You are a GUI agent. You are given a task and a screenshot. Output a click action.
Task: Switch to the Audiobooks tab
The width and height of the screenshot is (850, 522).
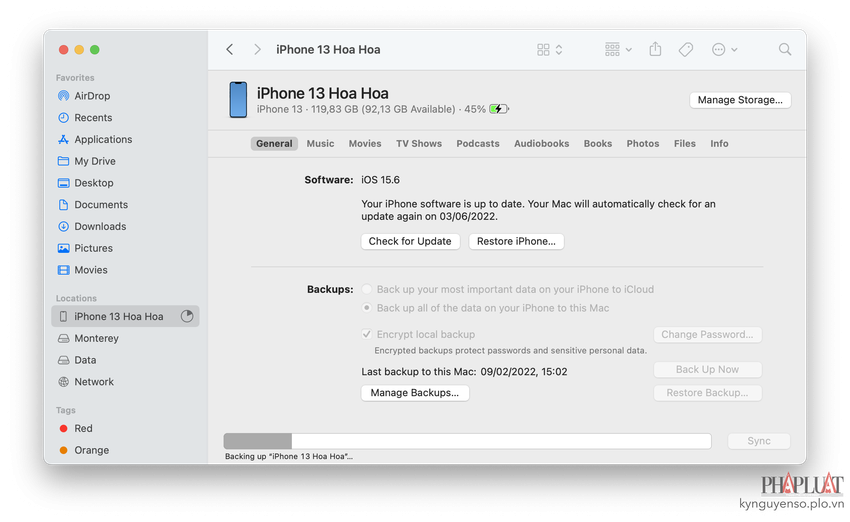(542, 144)
